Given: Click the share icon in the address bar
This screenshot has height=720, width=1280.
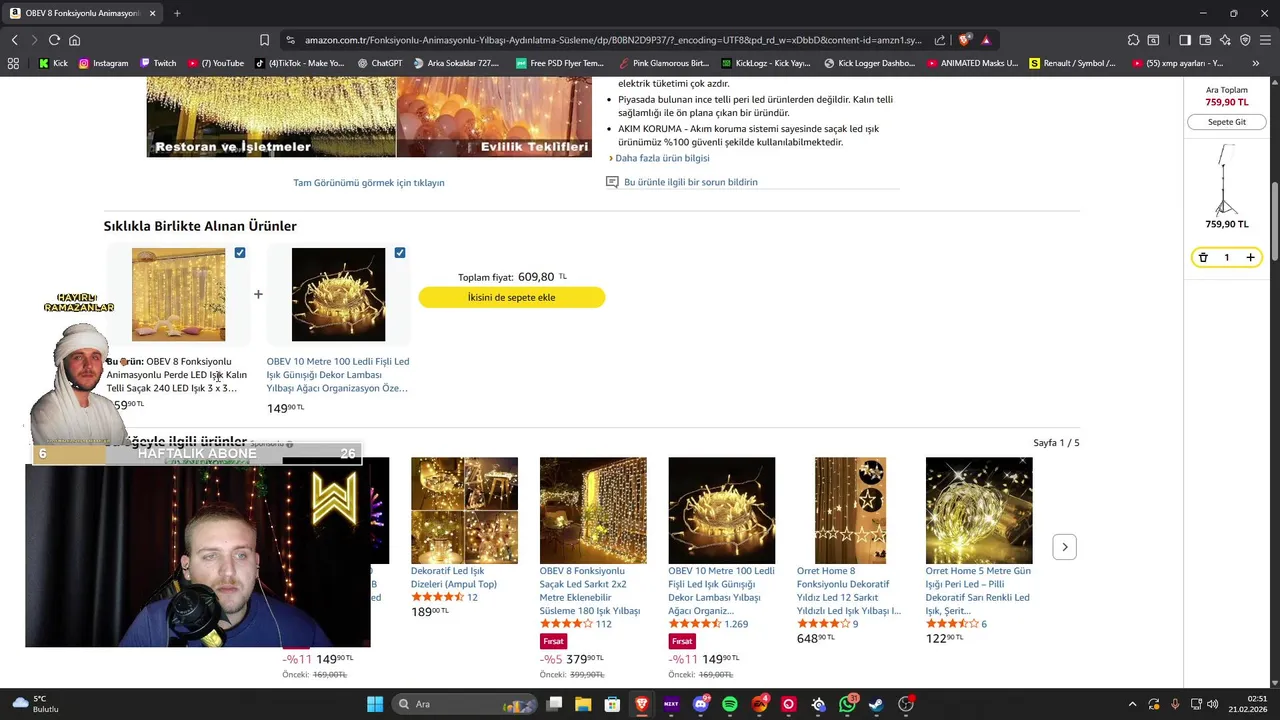Looking at the screenshot, I should tap(940, 40).
